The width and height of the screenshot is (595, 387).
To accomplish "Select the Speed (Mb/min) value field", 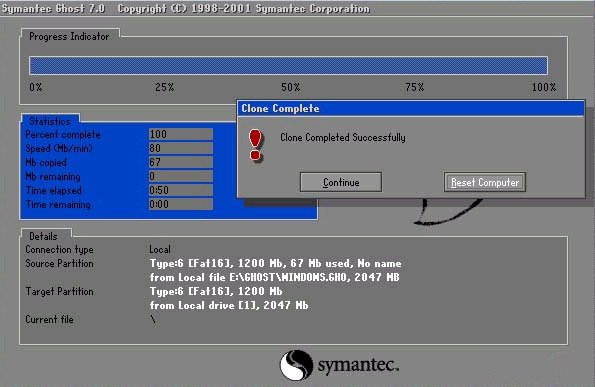I will coord(181,148).
